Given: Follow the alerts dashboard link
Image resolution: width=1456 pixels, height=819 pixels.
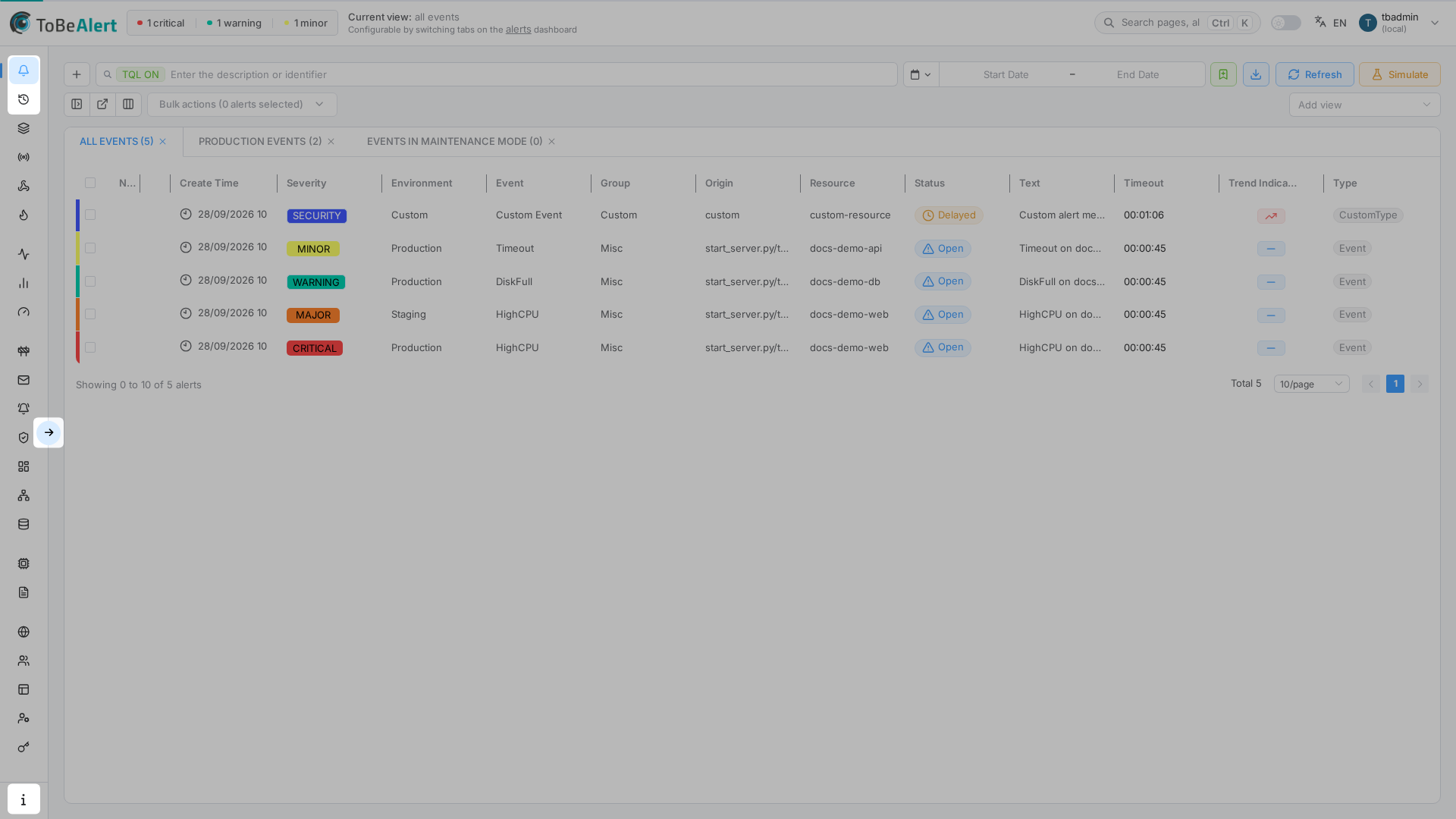Looking at the screenshot, I should (518, 30).
